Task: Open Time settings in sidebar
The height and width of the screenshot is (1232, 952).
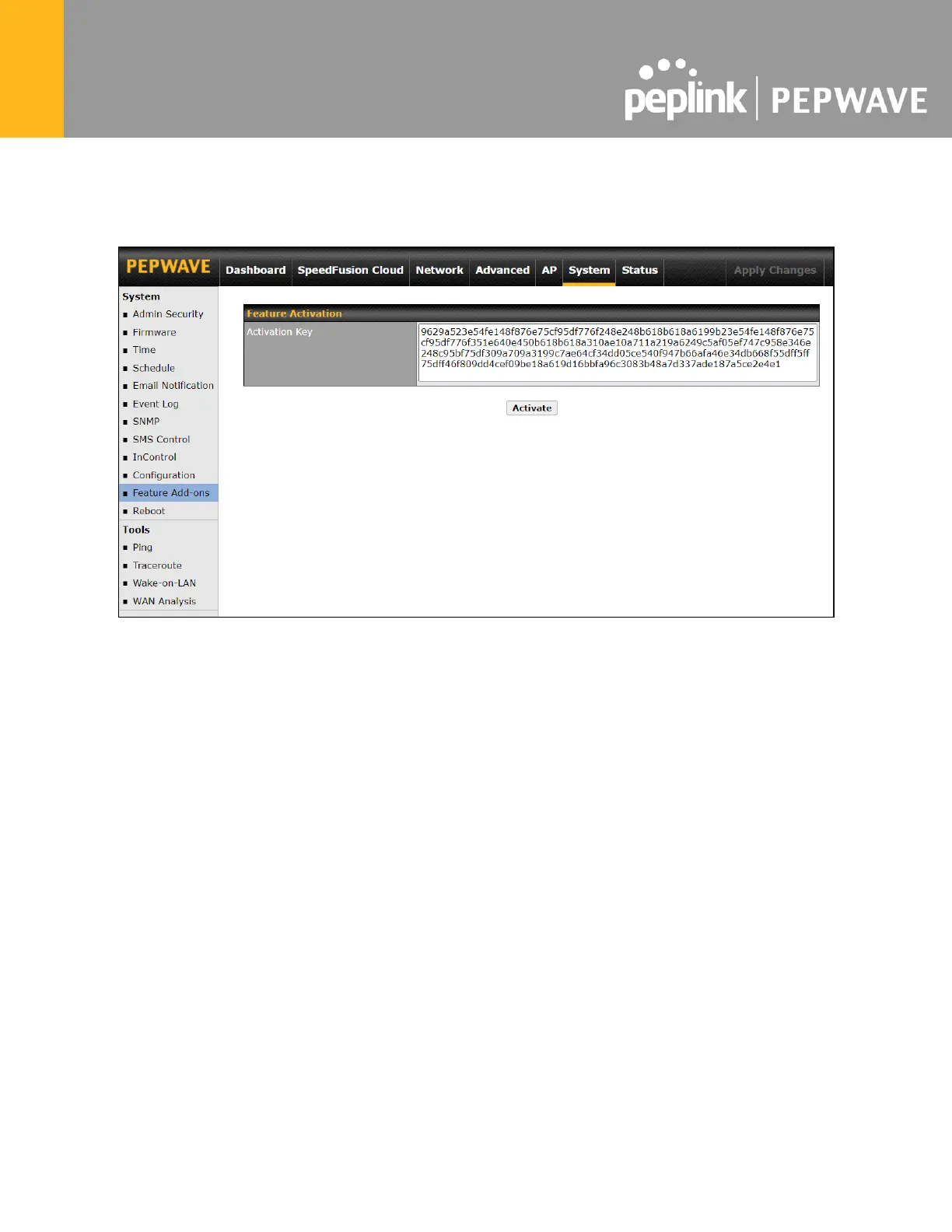Action: (x=144, y=350)
